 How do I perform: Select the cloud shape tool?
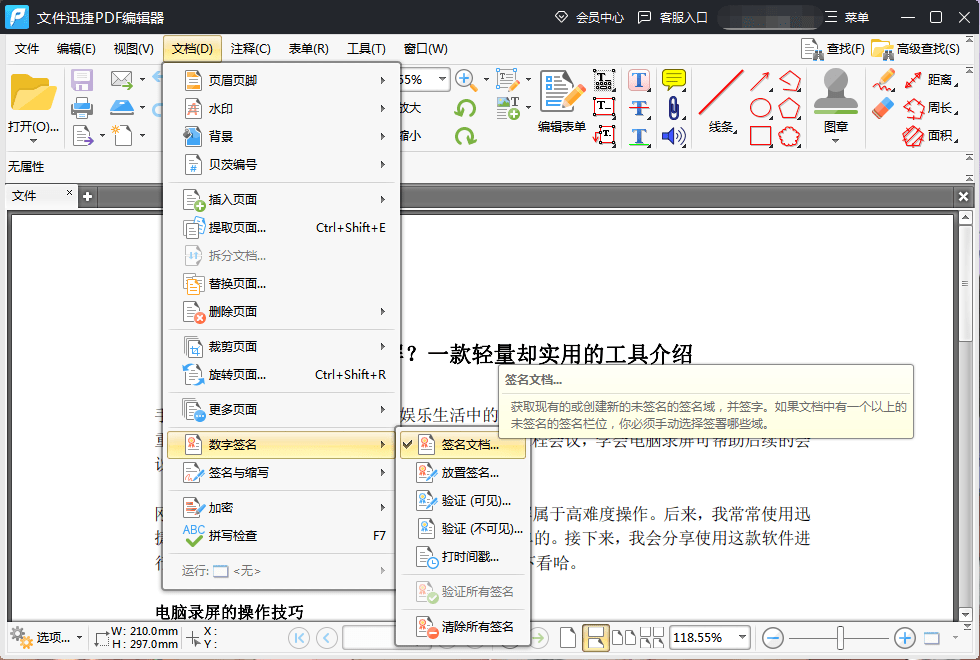pos(789,136)
